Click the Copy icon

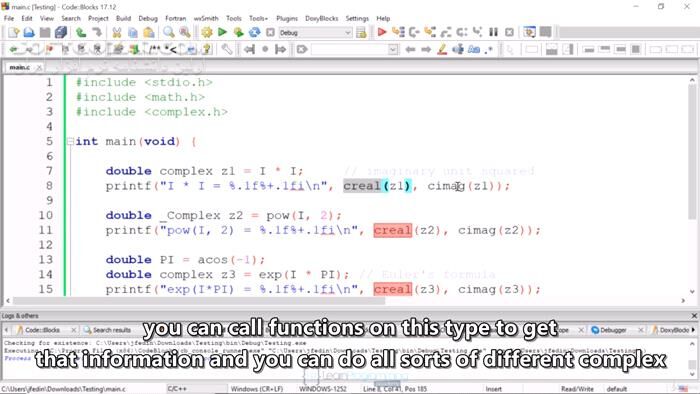click(133, 32)
